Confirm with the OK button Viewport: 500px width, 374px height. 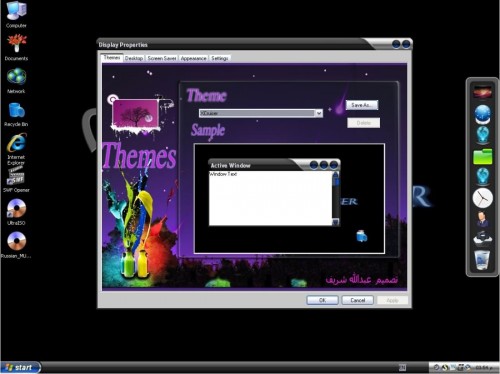322,300
